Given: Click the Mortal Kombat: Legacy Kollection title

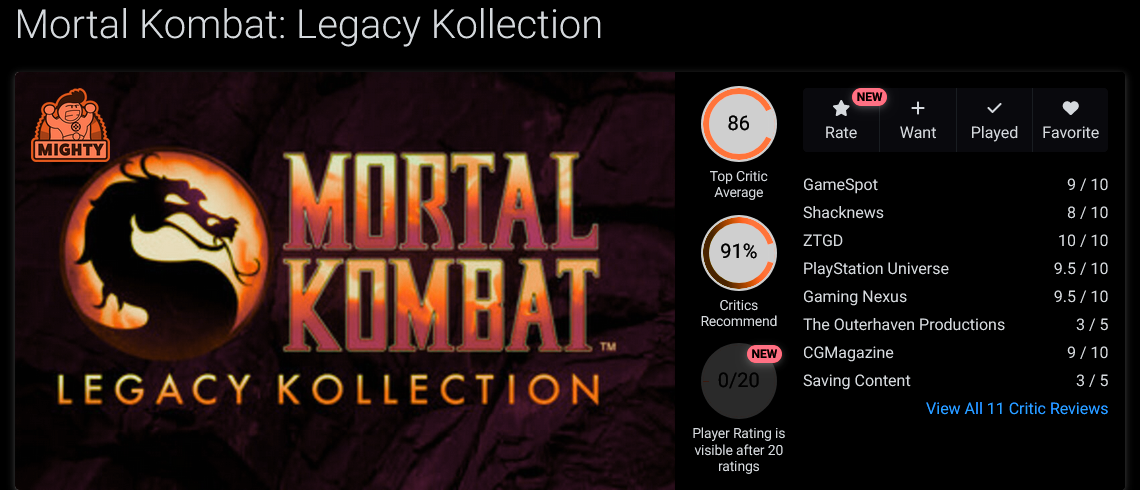Looking at the screenshot, I should tap(309, 25).
